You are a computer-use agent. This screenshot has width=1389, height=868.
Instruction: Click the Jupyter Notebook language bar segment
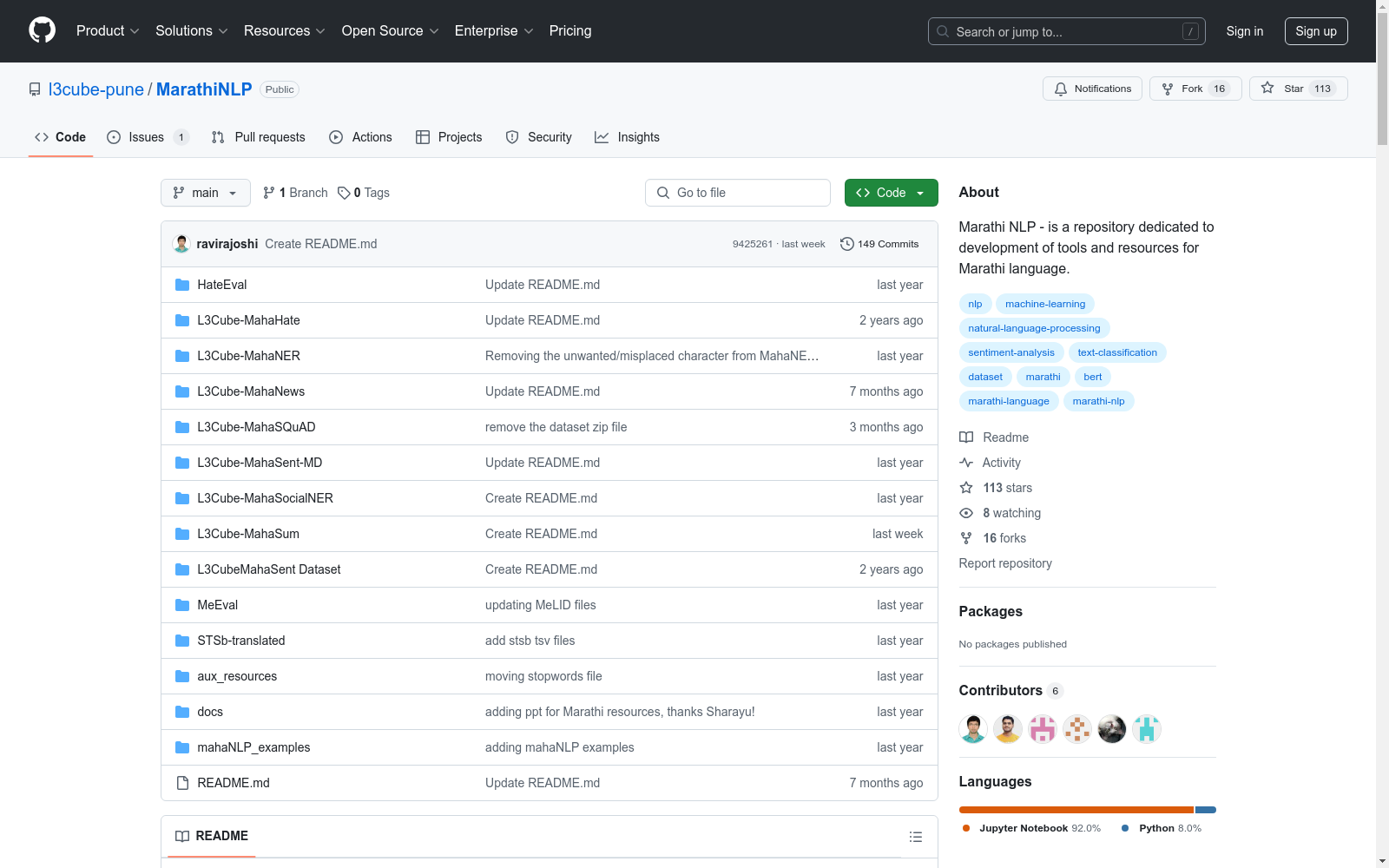[1076, 810]
